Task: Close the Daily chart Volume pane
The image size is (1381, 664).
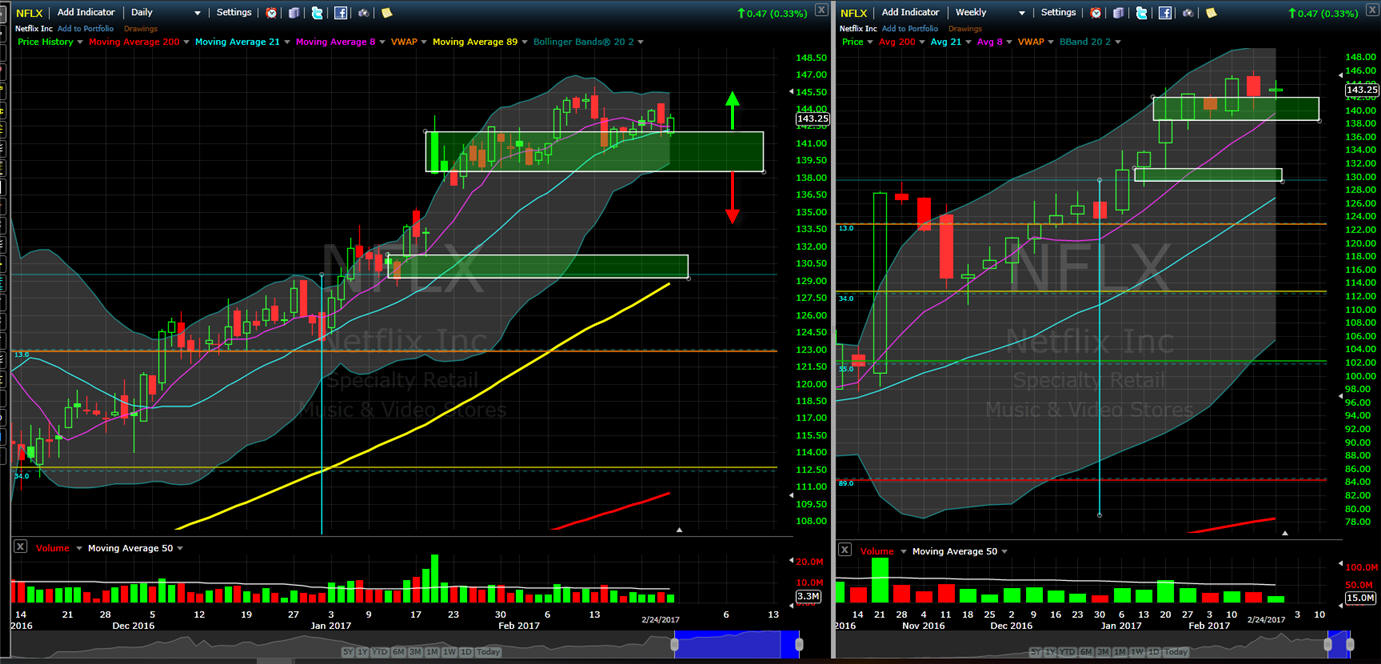Action: pos(21,548)
